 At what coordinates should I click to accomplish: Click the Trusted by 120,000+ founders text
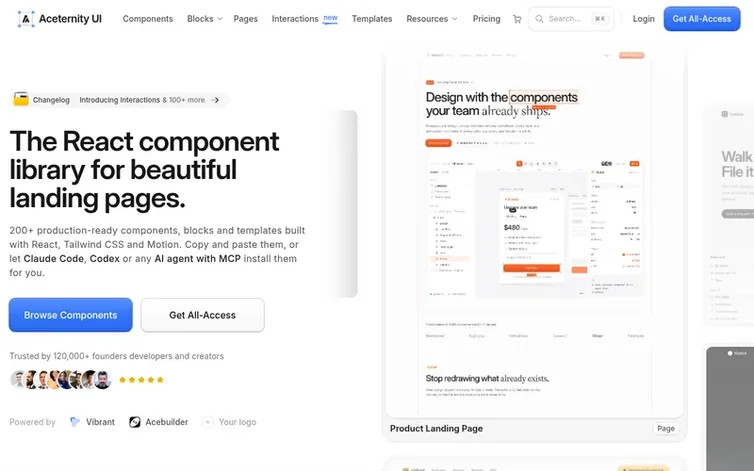coord(117,356)
